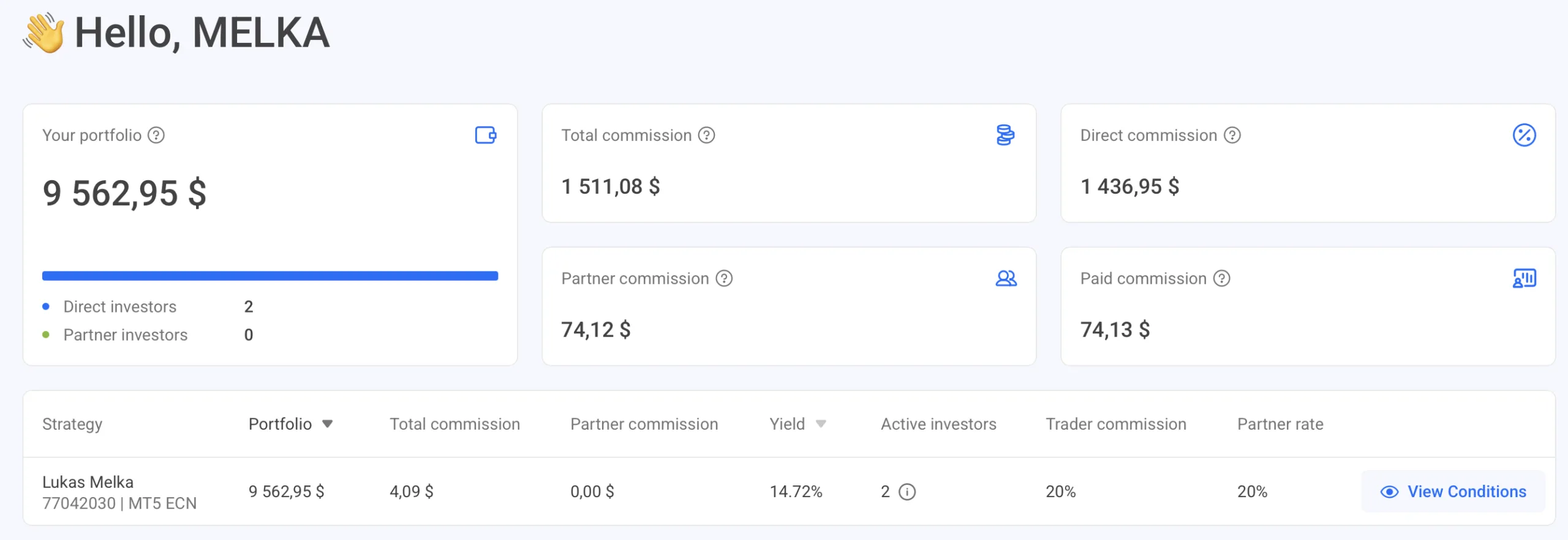Click account number 77042030 | MT5 ECN
This screenshot has height=540, width=1568.
tap(119, 503)
